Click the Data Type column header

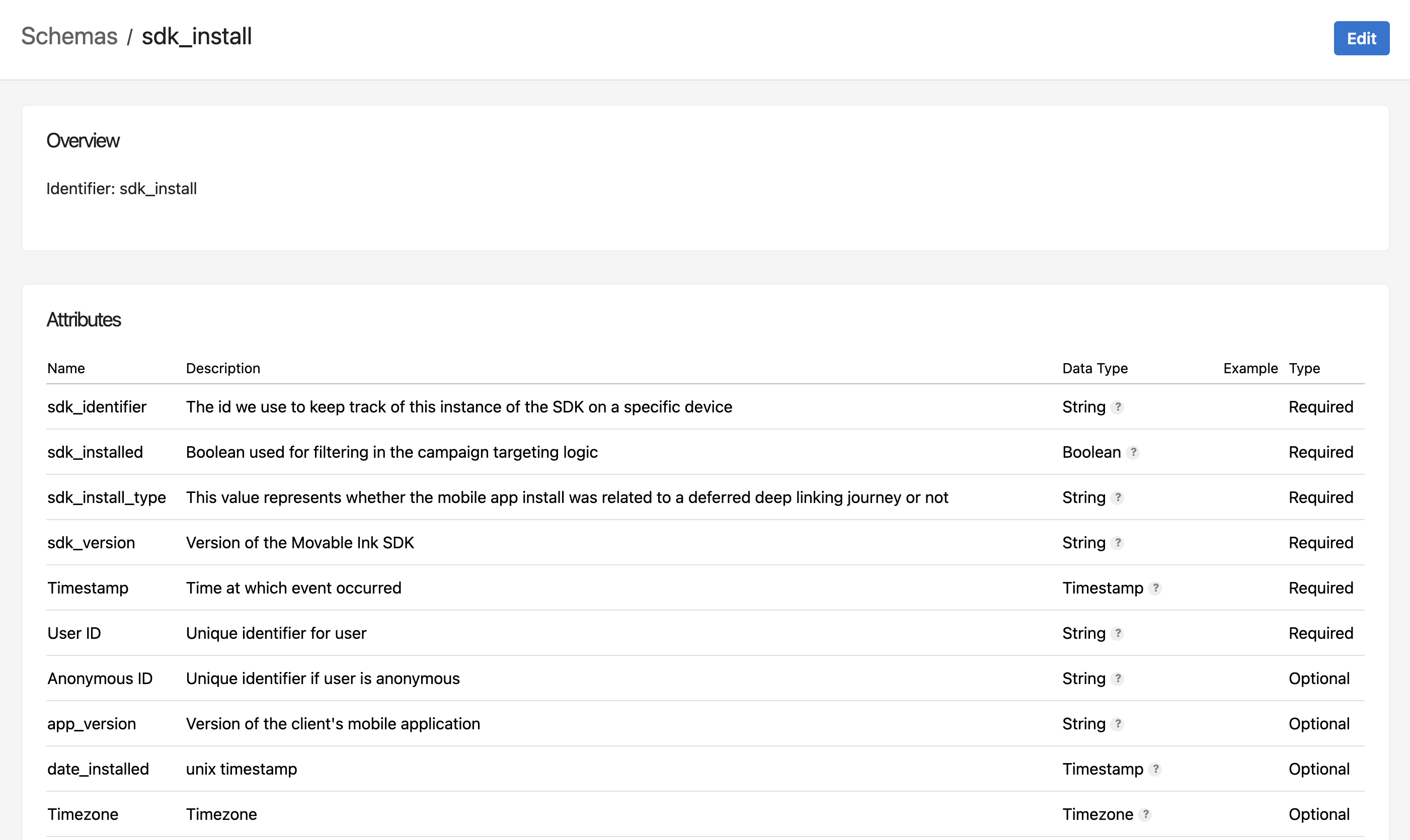click(1094, 369)
